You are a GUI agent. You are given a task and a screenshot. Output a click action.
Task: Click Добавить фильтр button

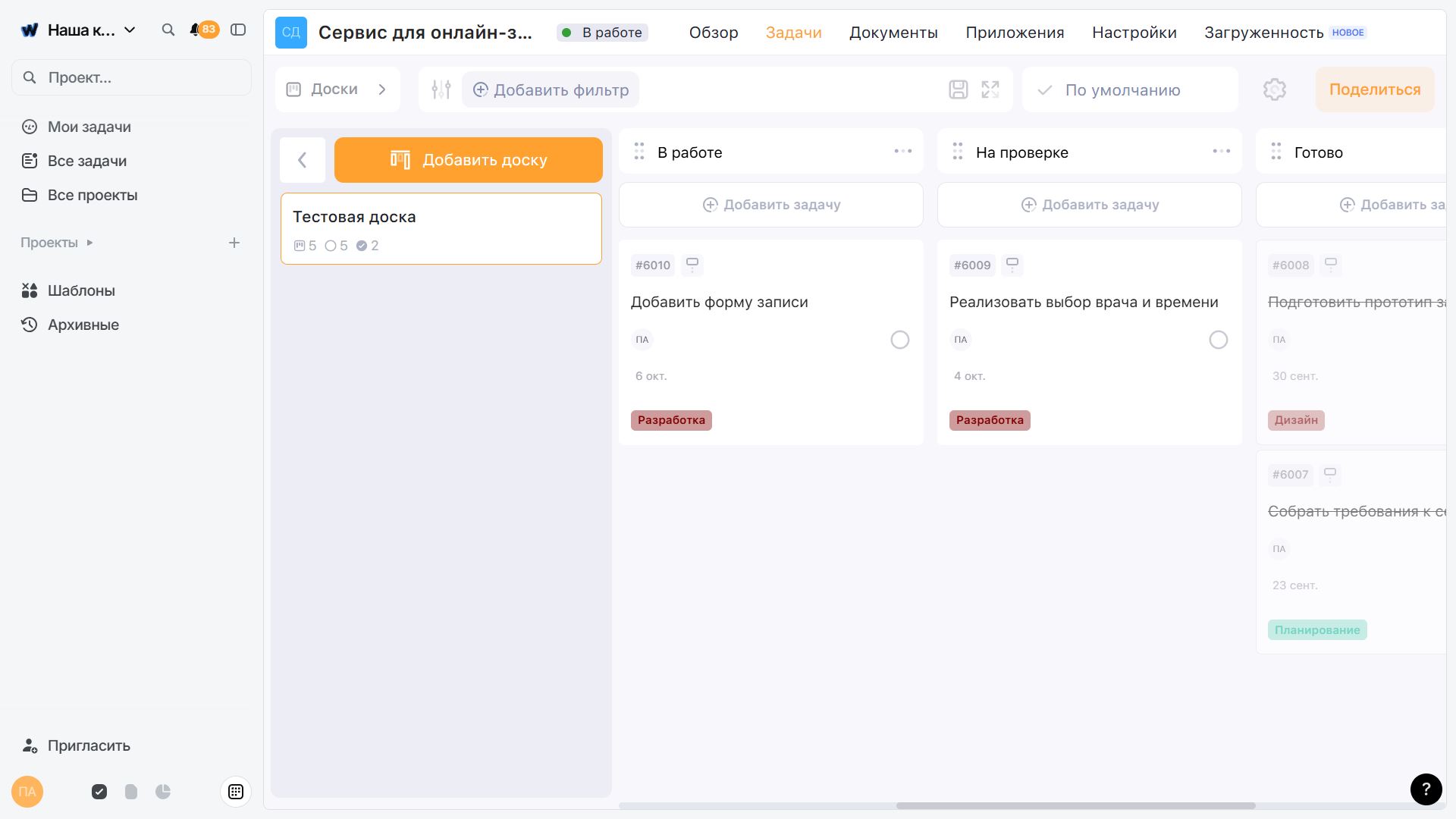click(x=551, y=89)
